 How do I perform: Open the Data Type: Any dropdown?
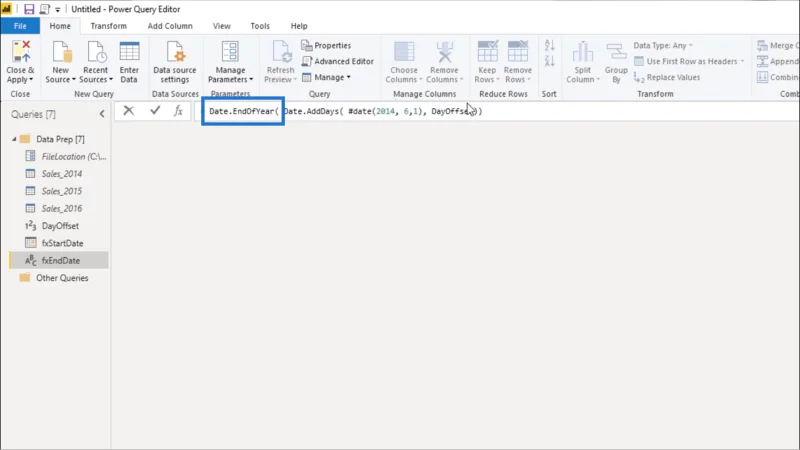pyautogui.click(x=663, y=45)
